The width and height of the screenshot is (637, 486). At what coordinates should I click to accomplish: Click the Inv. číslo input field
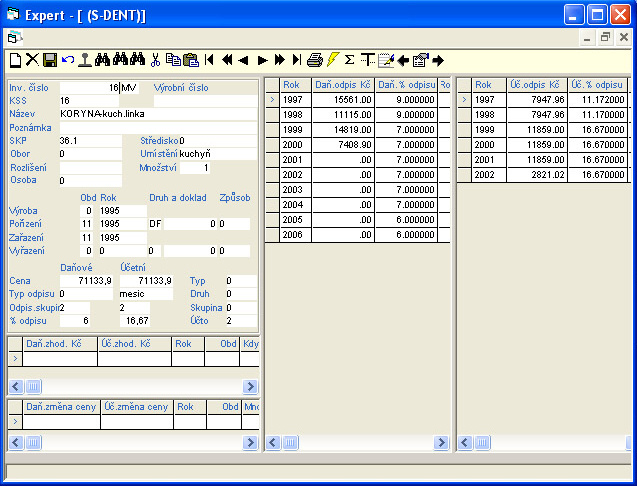pos(90,88)
